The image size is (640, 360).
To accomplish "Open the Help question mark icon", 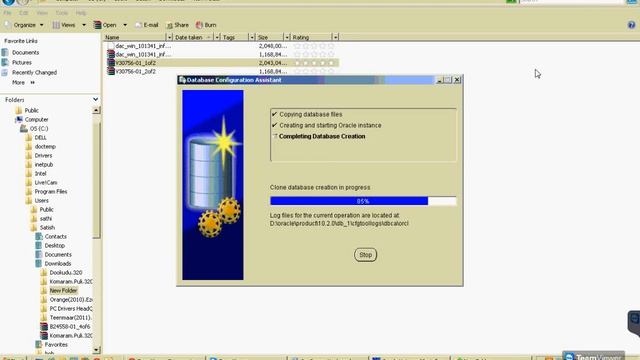I will point(631,25).
